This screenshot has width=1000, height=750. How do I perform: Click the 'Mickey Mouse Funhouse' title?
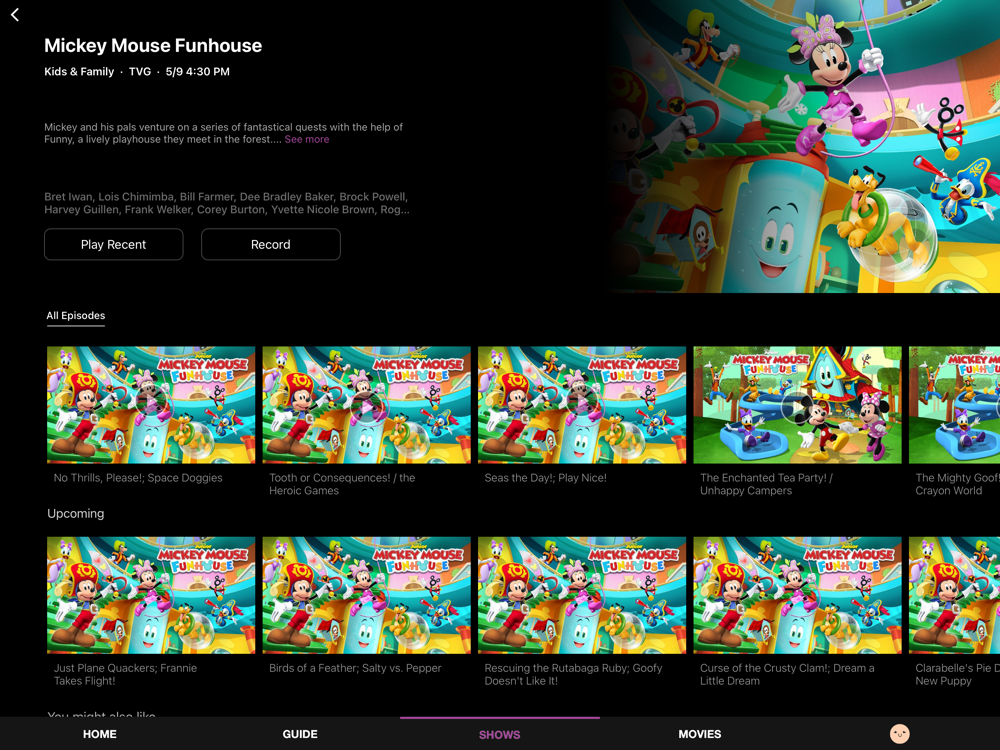click(x=153, y=45)
